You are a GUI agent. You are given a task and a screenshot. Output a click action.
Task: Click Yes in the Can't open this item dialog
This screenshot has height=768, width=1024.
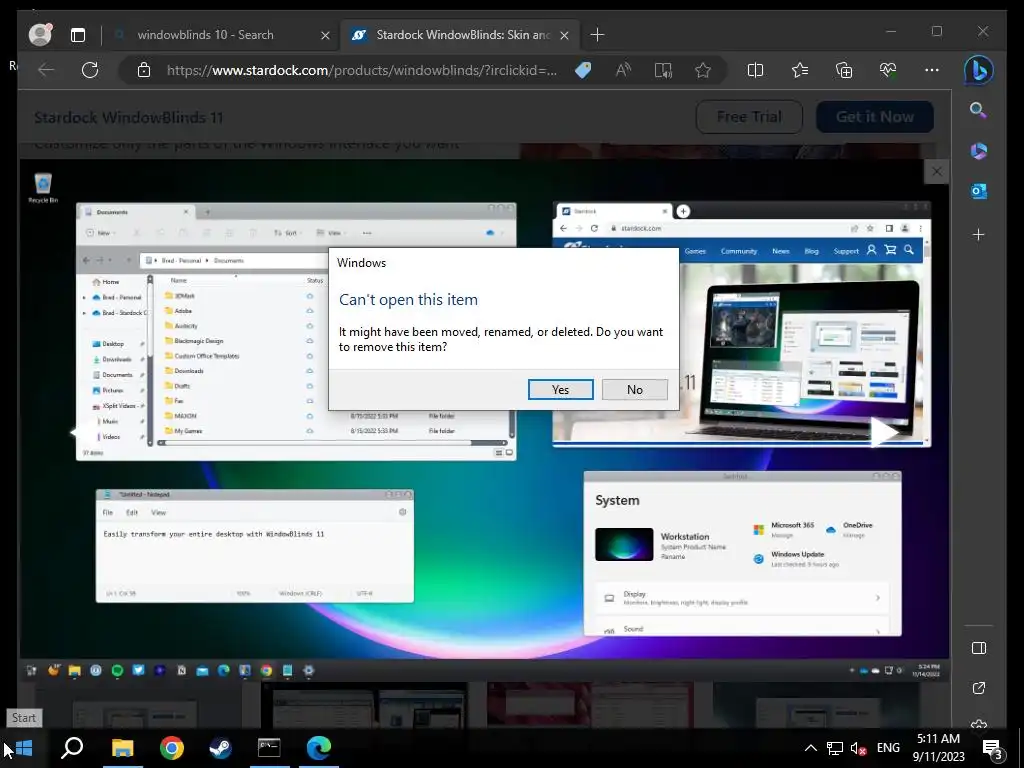tap(560, 389)
